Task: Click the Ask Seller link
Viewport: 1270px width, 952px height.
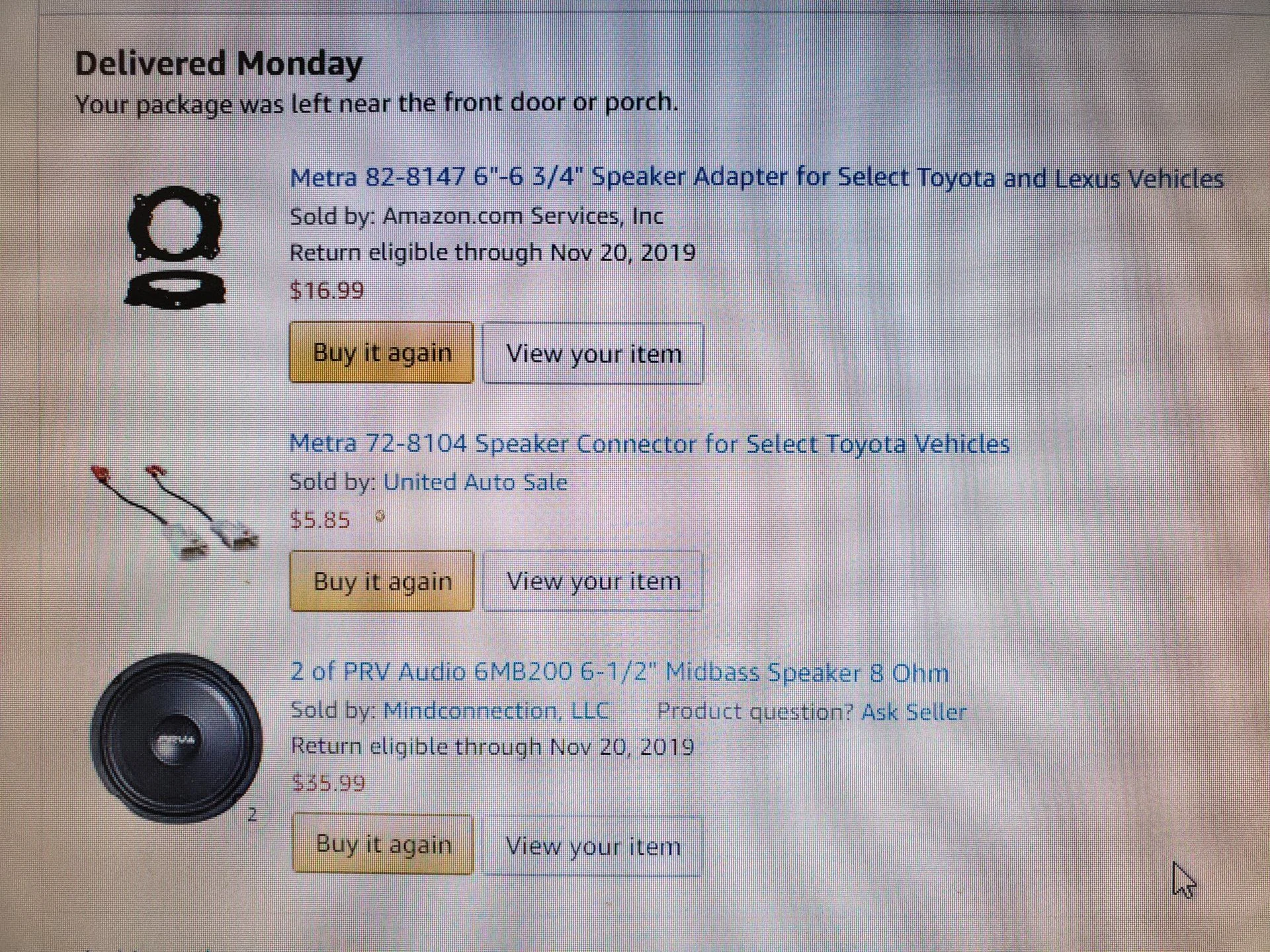Action: pyautogui.click(x=913, y=712)
